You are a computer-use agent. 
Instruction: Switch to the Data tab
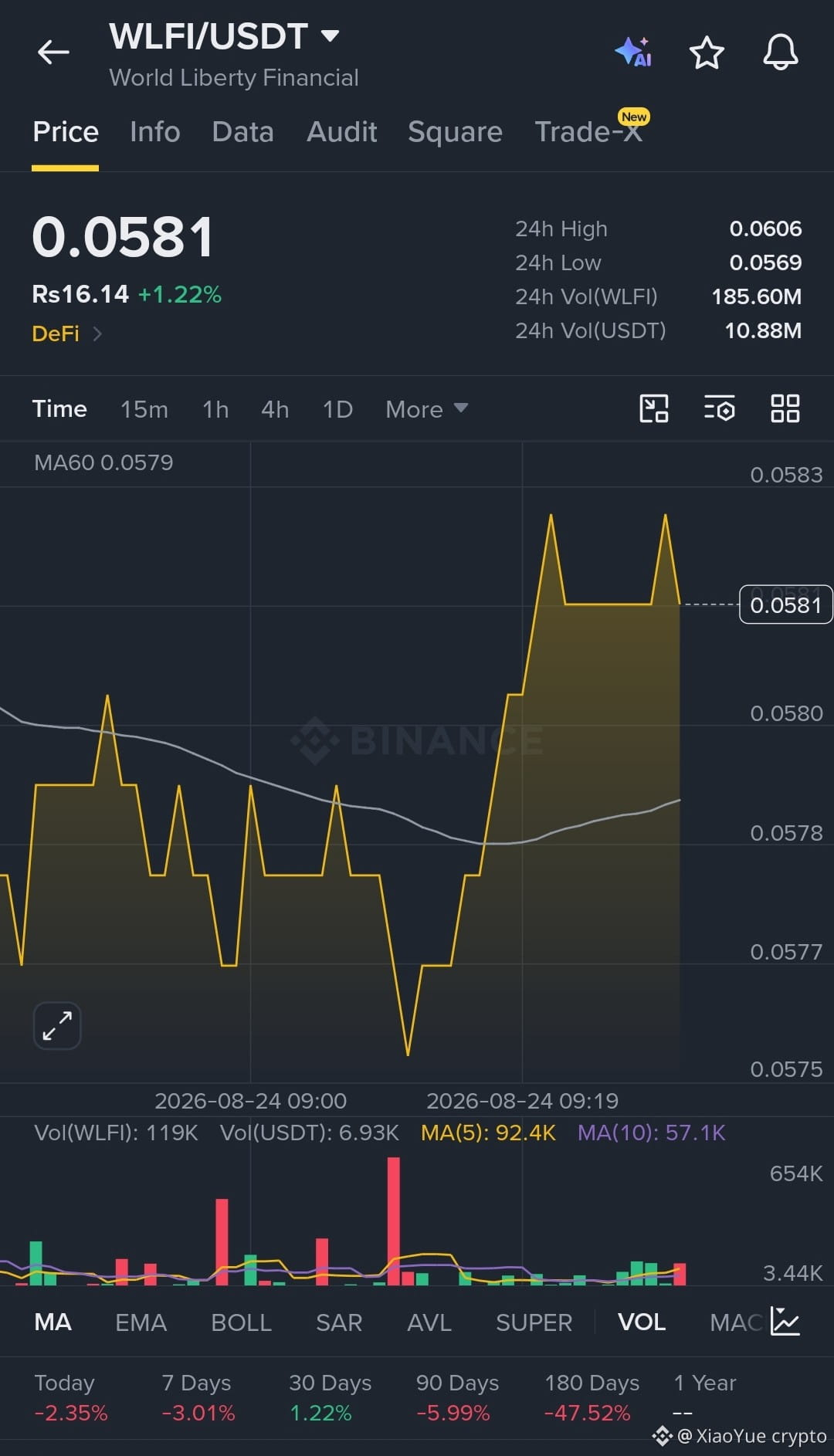click(243, 132)
